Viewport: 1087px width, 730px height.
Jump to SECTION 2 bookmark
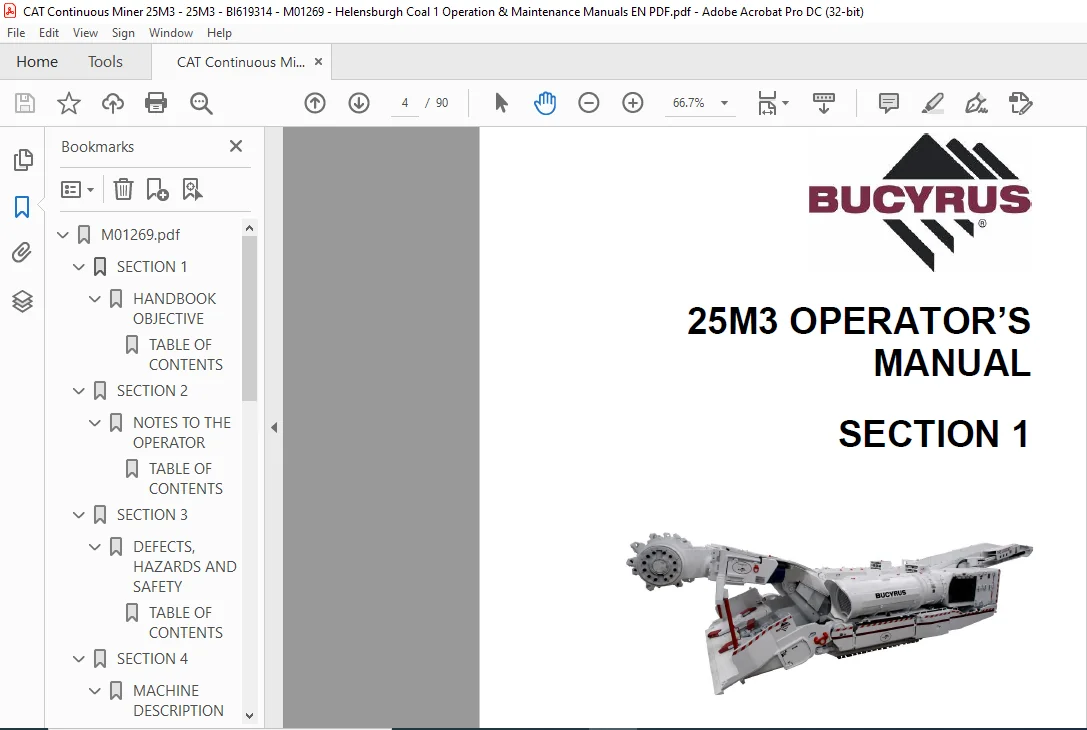point(152,391)
